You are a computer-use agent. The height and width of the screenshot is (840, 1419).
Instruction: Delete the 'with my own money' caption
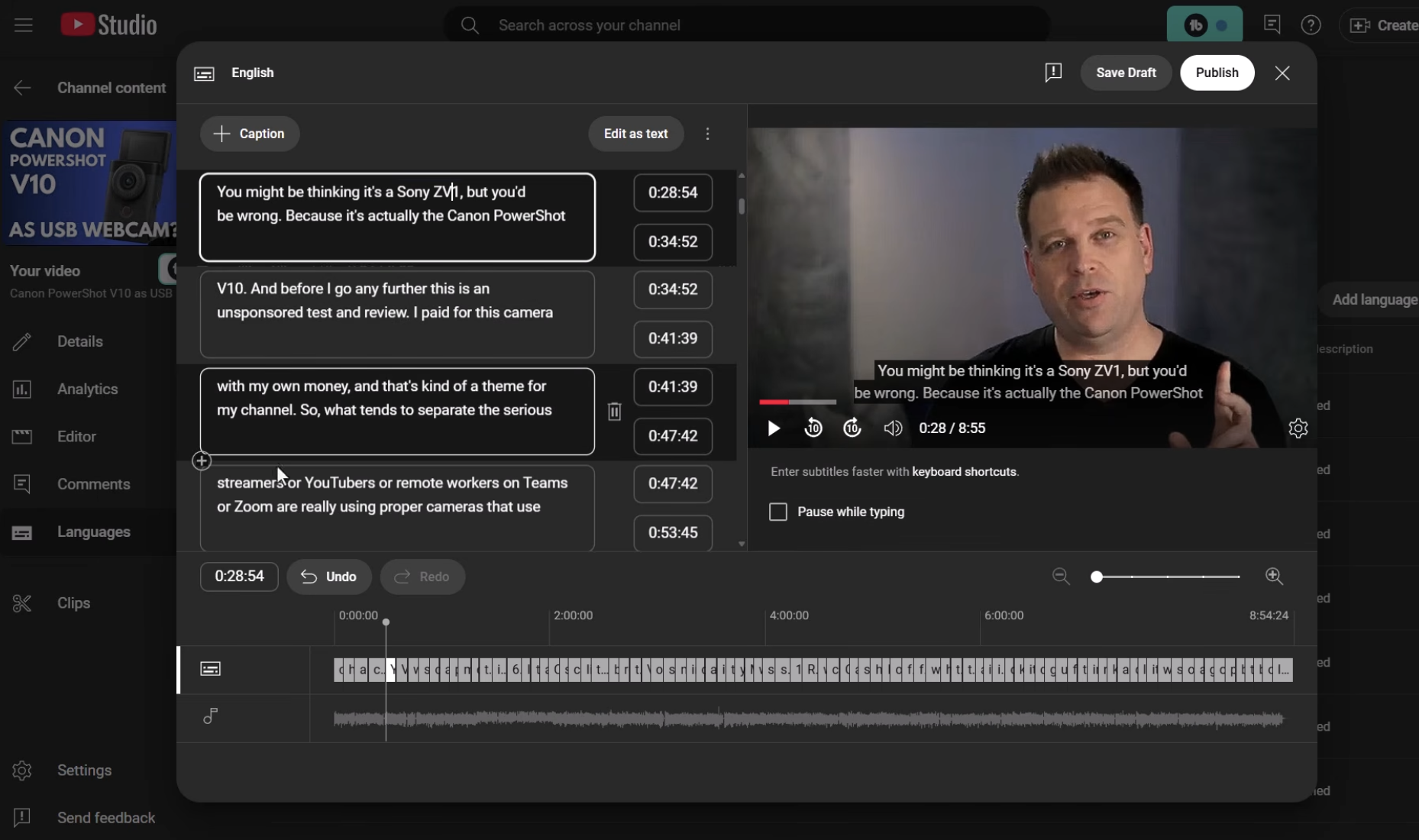614,411
